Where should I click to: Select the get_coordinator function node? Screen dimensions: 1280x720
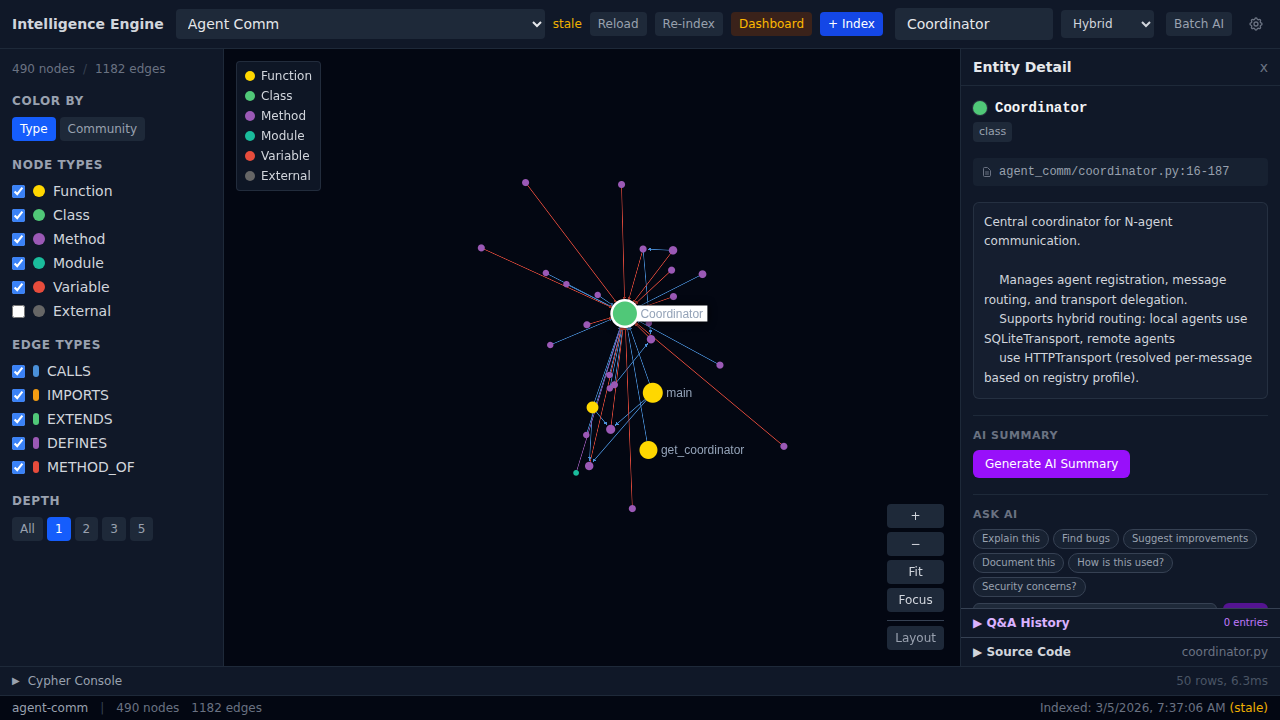click(648, 450)
